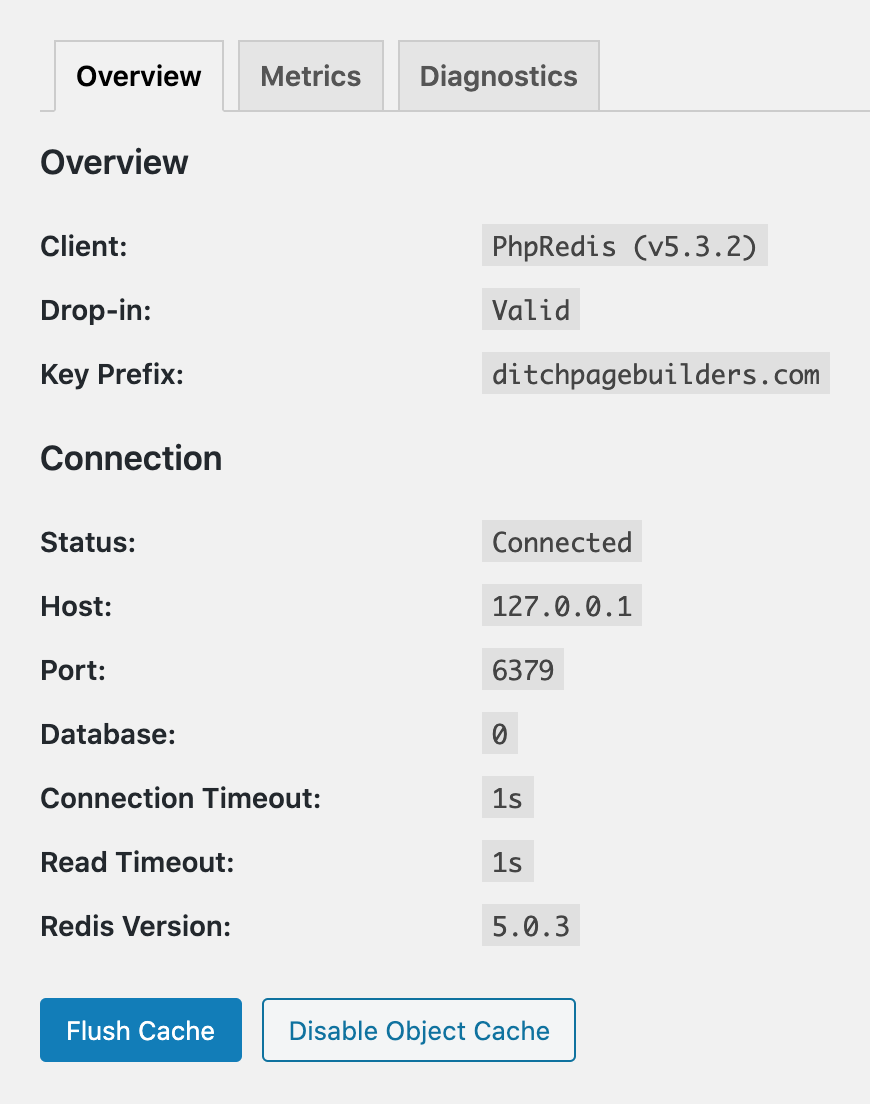Click the port value 6379
The image size is (870, 1104).
523,670
